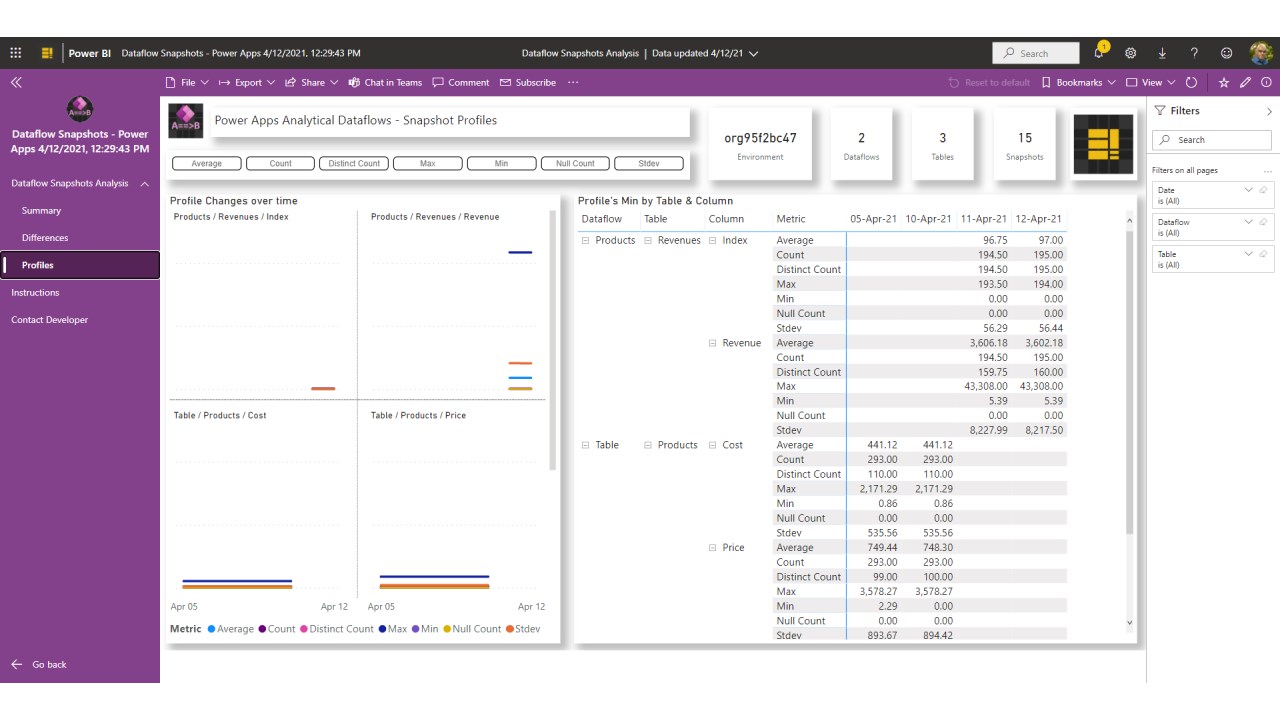Viewport: 1280px width, 720px height.
Task: Open the user profile picture menu
Action: pyautogui.click(x=1261, y=53)
